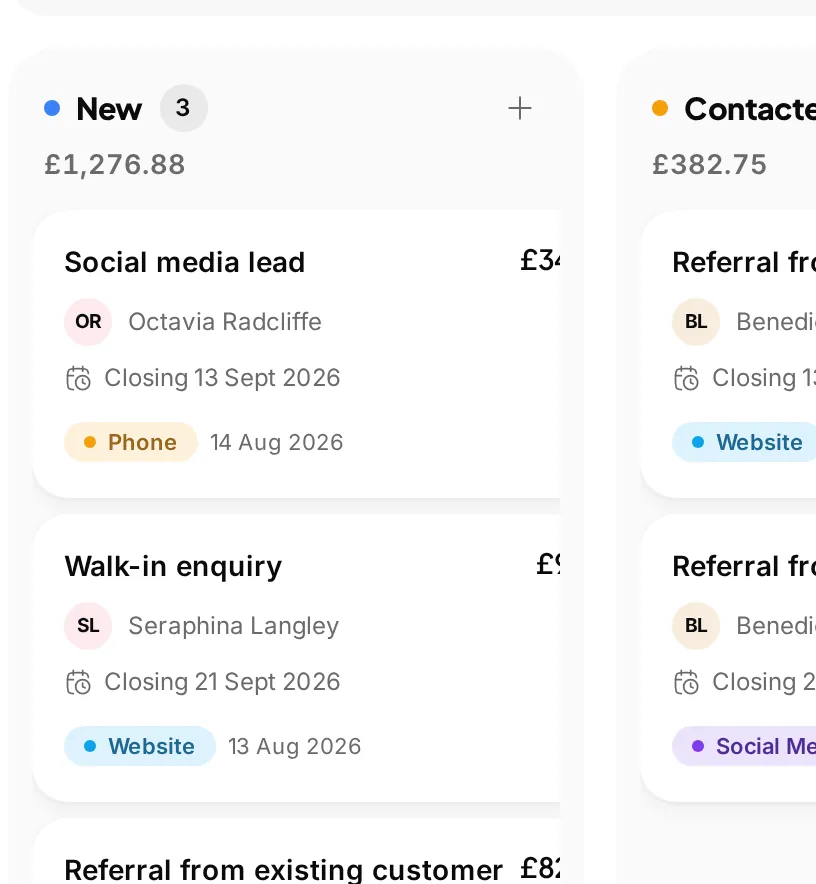The height and width of the screenshot is (884, 816).
Task: Click the OR avatar for Octavia Radcliffe
Action: click(88, 322)
